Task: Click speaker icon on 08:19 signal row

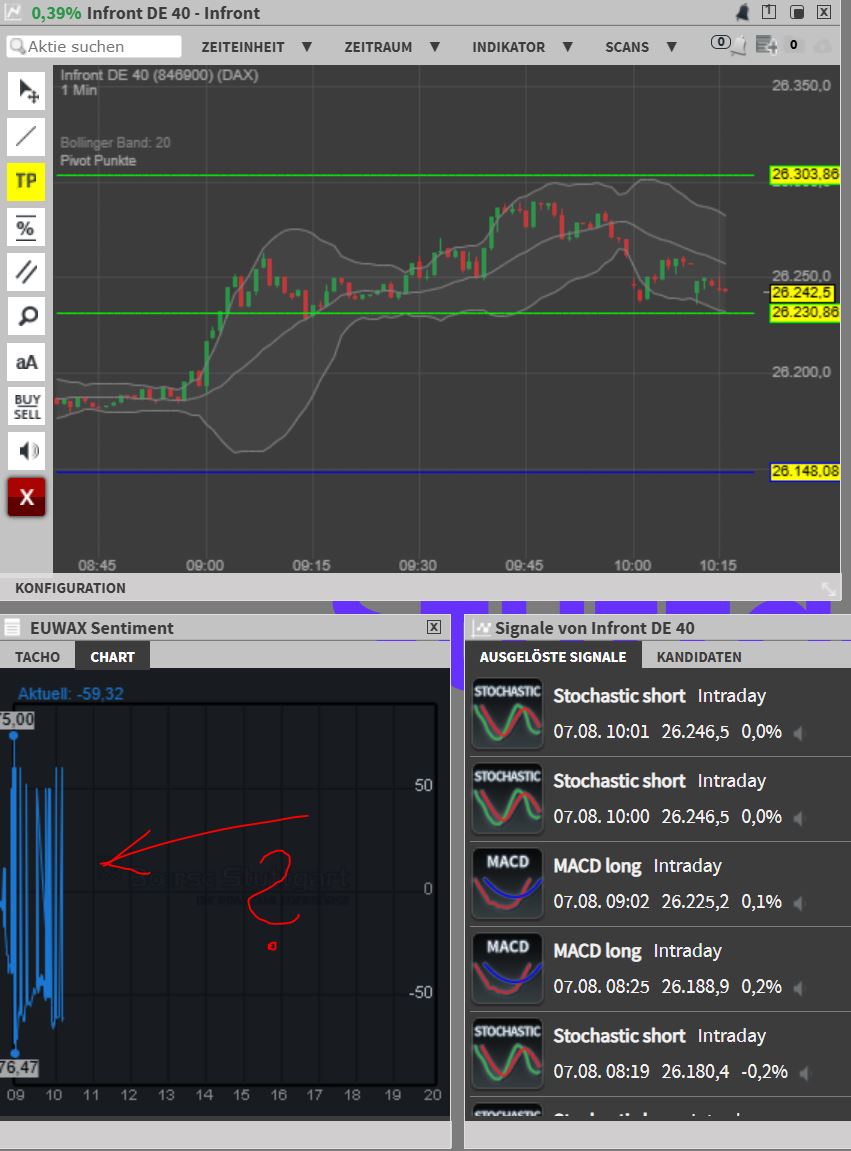Action: [804, 1073]
